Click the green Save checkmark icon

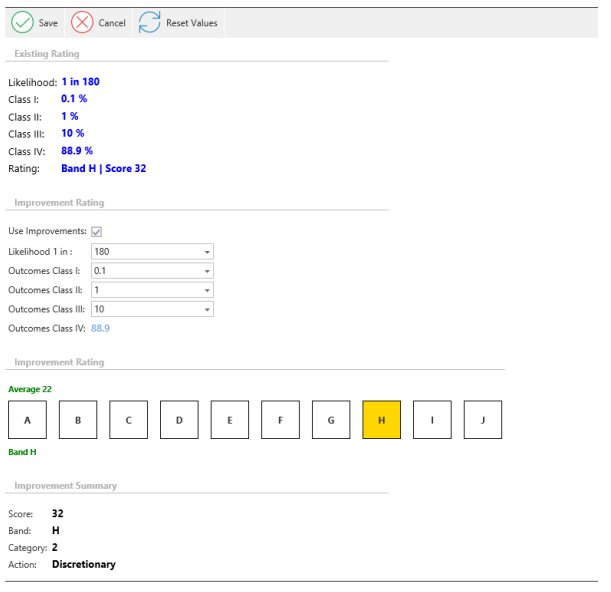tap(21, 23)
